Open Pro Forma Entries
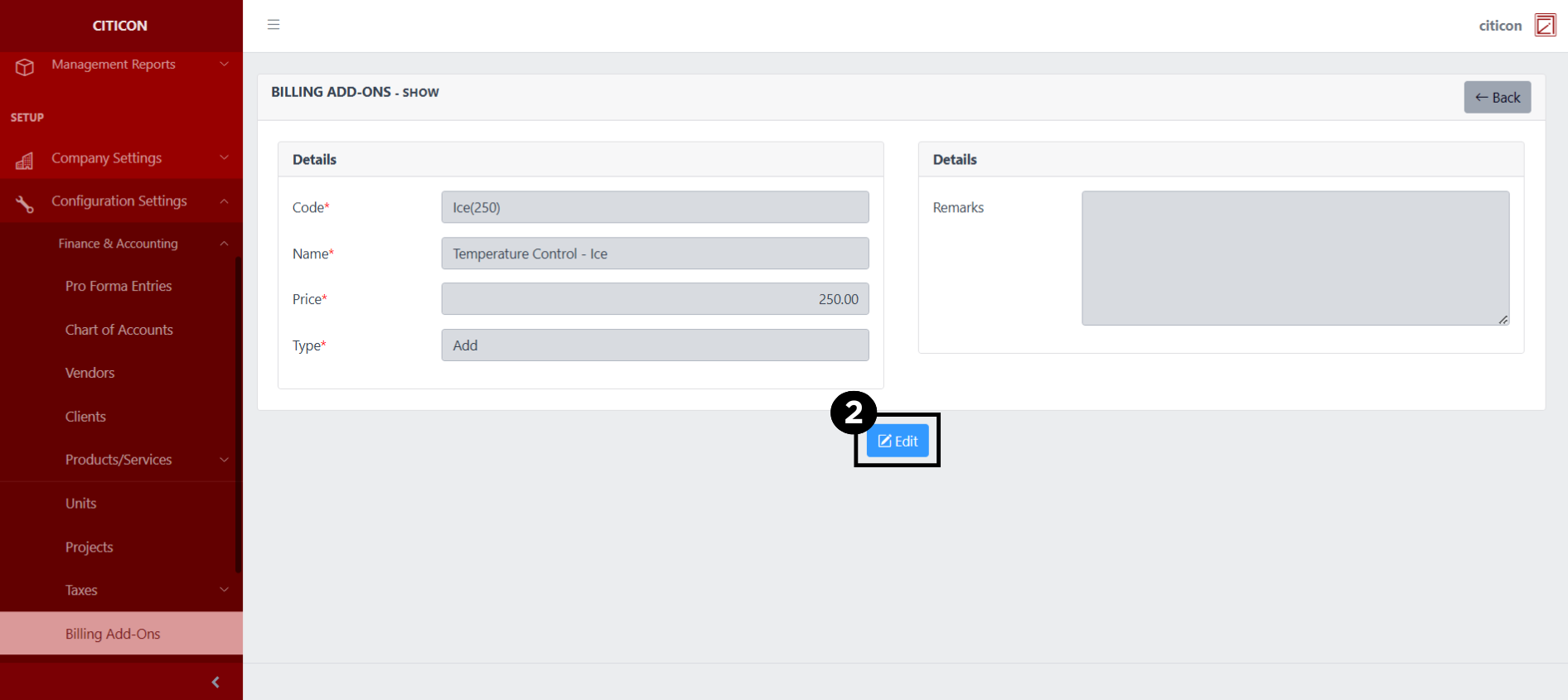This screenshot has height=700, width=1568. [x=119, y=286]
